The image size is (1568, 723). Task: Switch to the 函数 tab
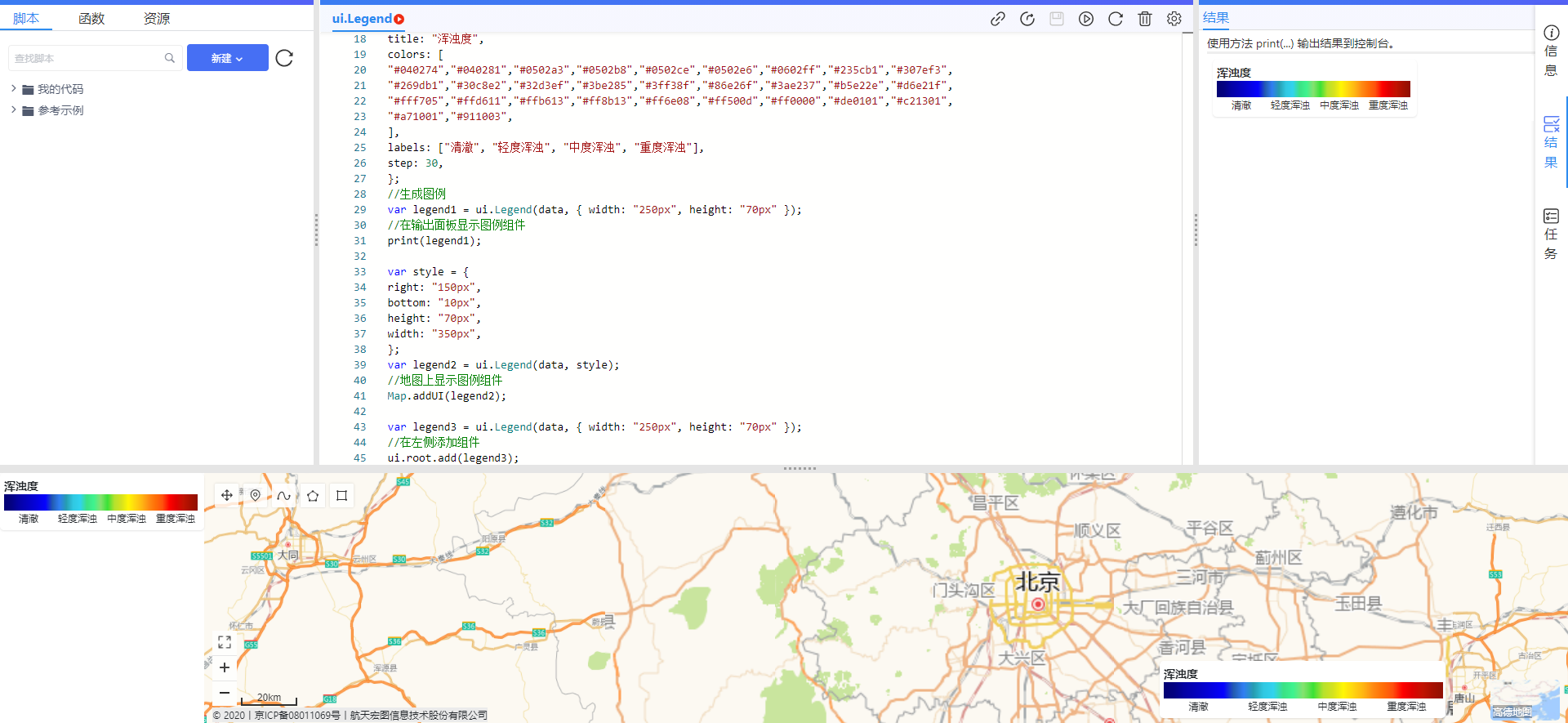91,18
